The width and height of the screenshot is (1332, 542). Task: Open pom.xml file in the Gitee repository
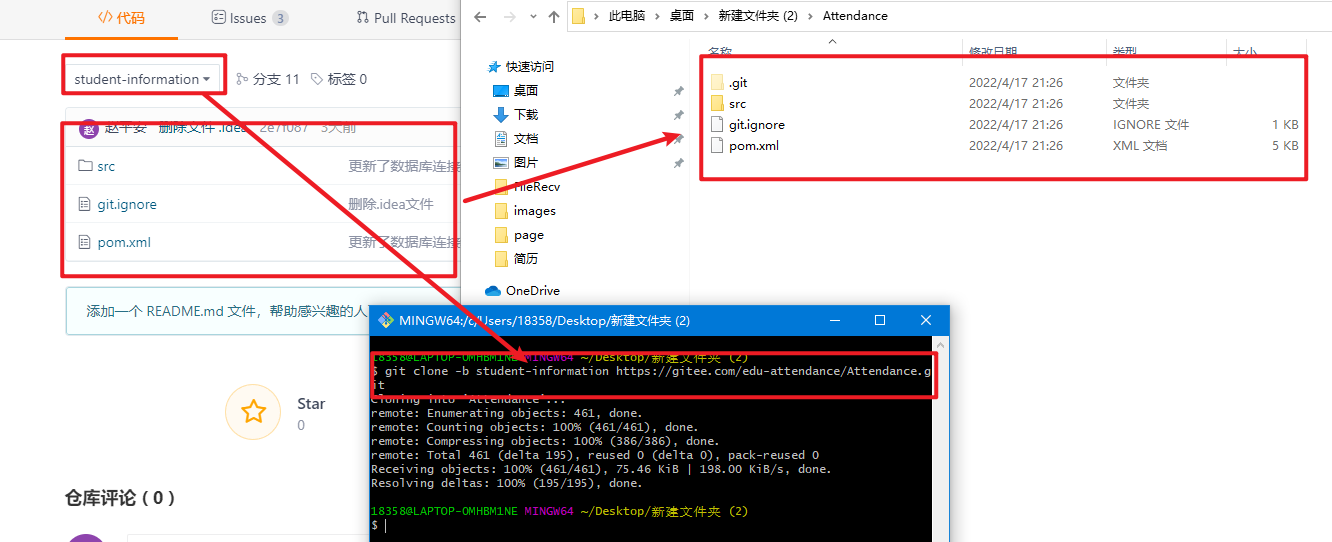(x=124, y=242)
